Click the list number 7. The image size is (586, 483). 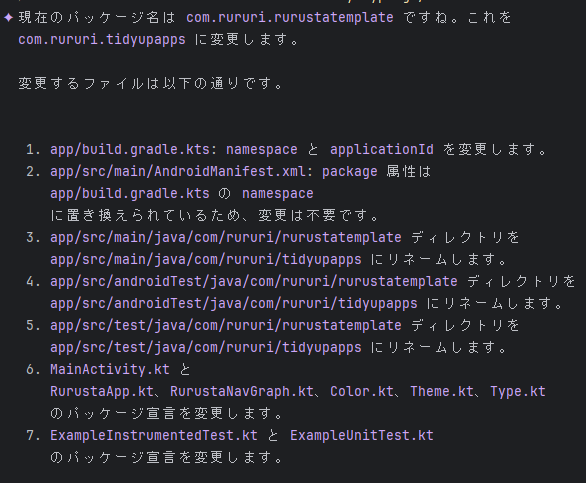tap(33, 436)
